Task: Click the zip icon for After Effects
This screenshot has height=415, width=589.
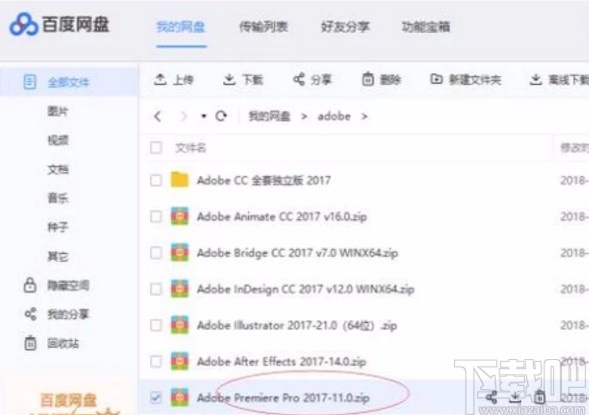Action: tap(180, 361)
